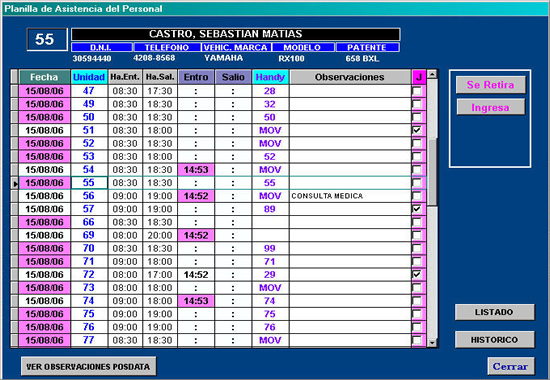Check the J box for unit 56
Screen dimensions: 550x380
[417, 196]
